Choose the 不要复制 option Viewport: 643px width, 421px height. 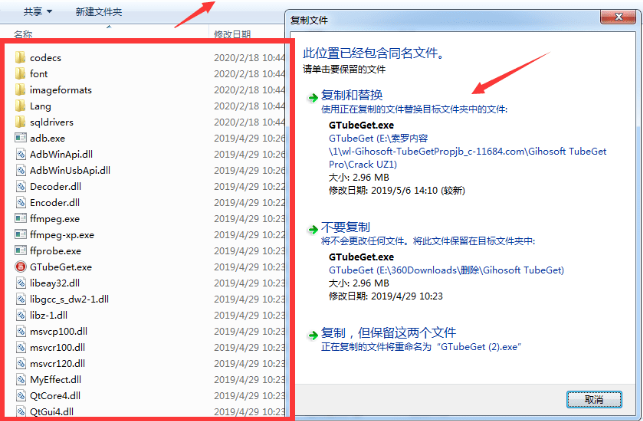pyautogui.click(x=346, y=227)
